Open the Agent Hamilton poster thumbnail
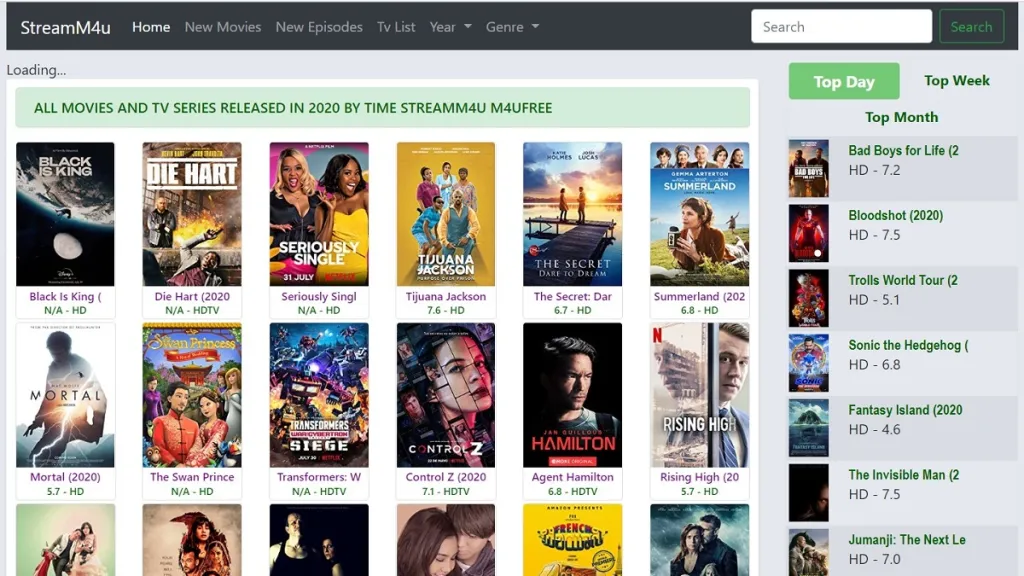1024x576 pixels. click(x=573, y=395)
